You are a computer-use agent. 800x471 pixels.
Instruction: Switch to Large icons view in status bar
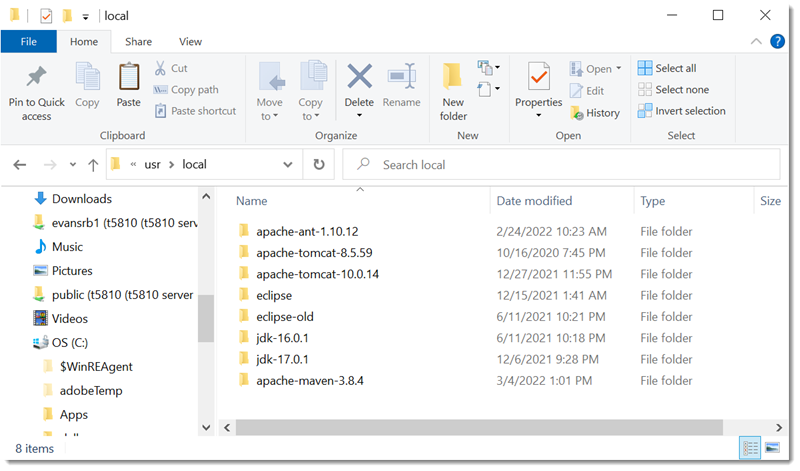point(772,449)
